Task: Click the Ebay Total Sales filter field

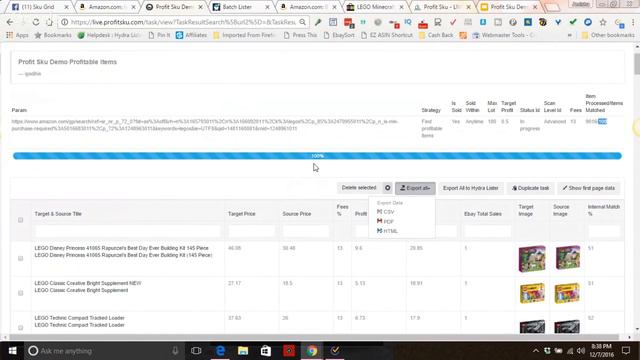Action: [487, 231]
